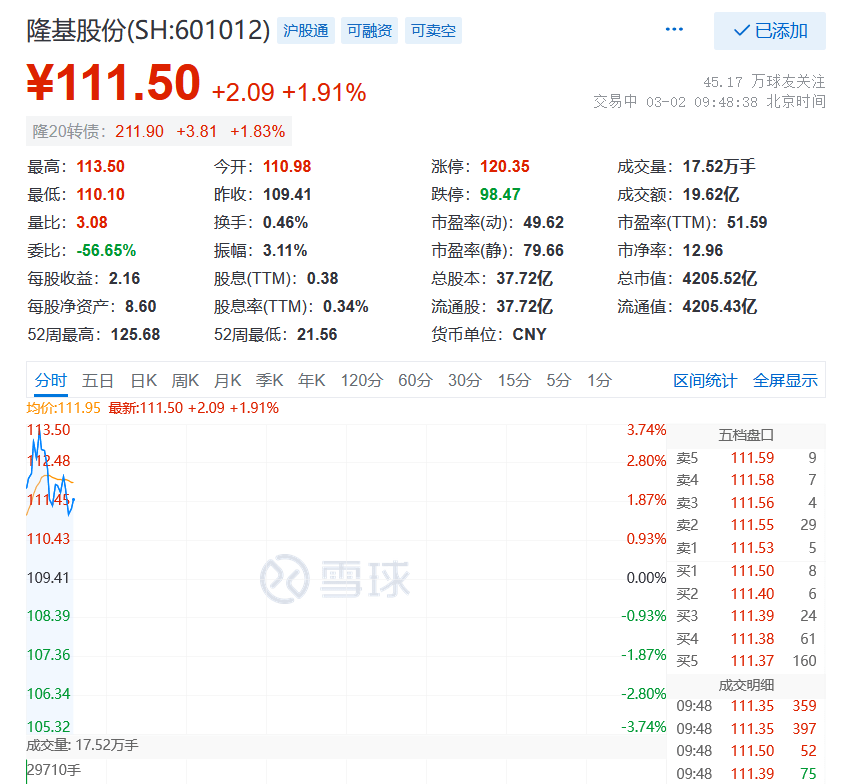Click the 五档盘口 order book header
This screenshot has width=854, height=784.
746,435
